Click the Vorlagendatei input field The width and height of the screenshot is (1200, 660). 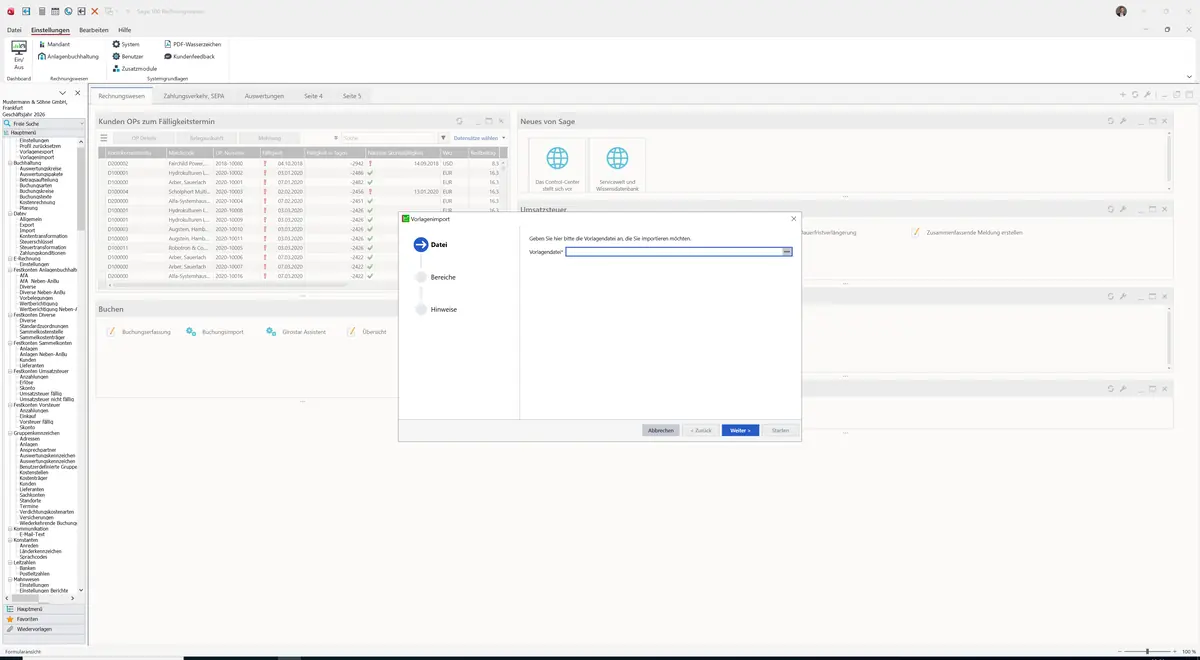[x=674, y=252]
